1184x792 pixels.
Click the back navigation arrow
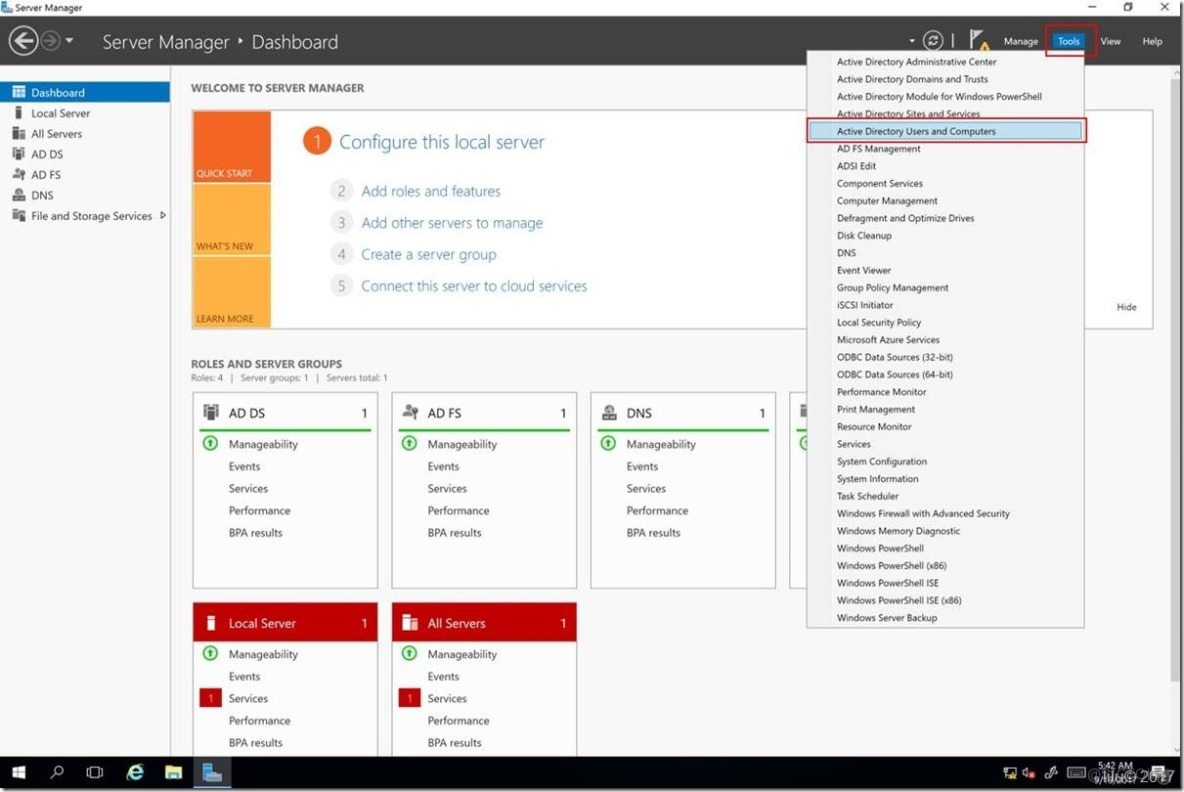coord(24,40)
